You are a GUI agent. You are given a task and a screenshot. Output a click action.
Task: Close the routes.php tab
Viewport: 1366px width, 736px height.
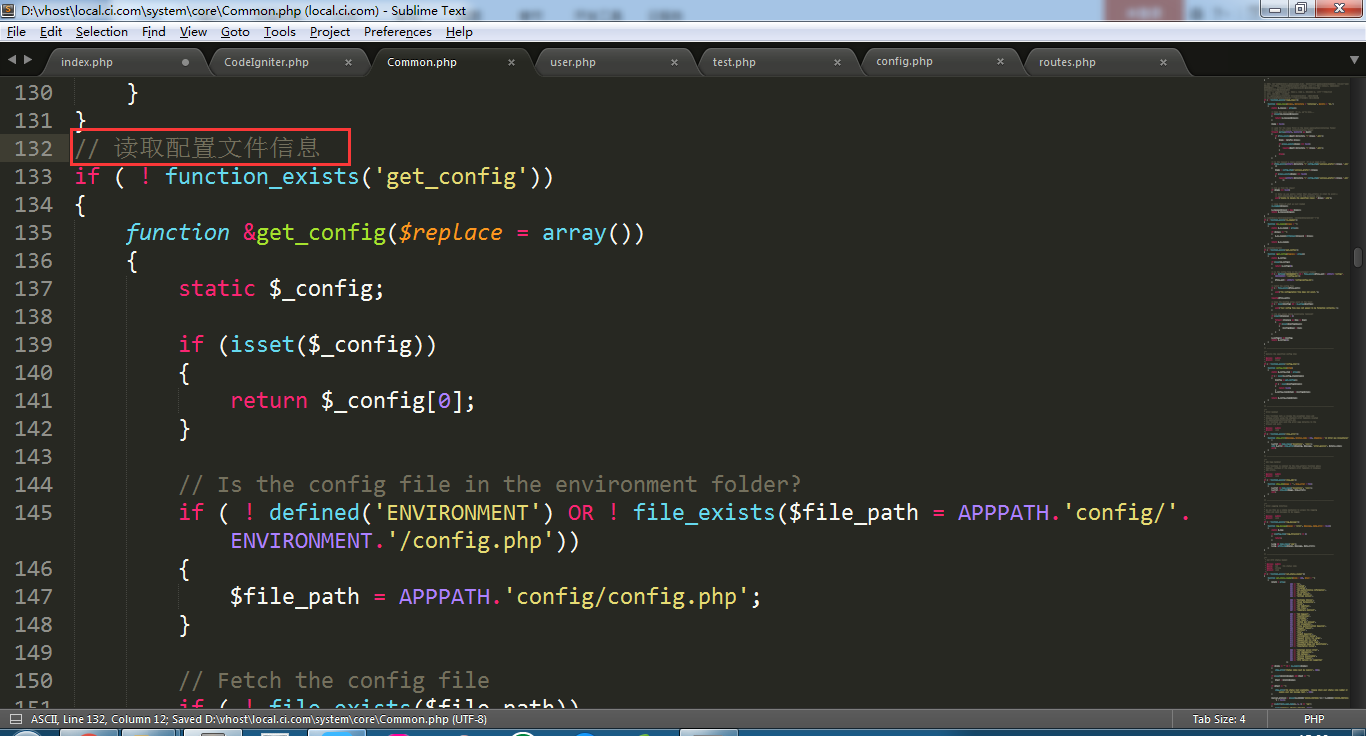1163,62
